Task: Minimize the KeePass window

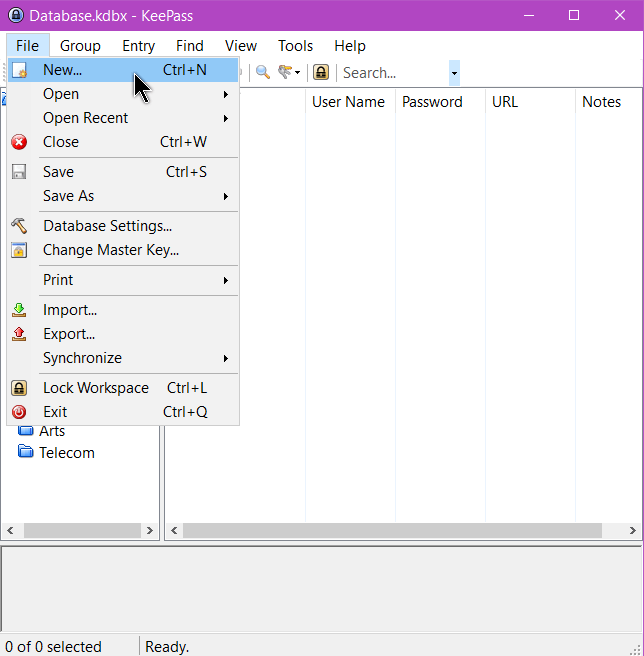Action: [529, 15]
